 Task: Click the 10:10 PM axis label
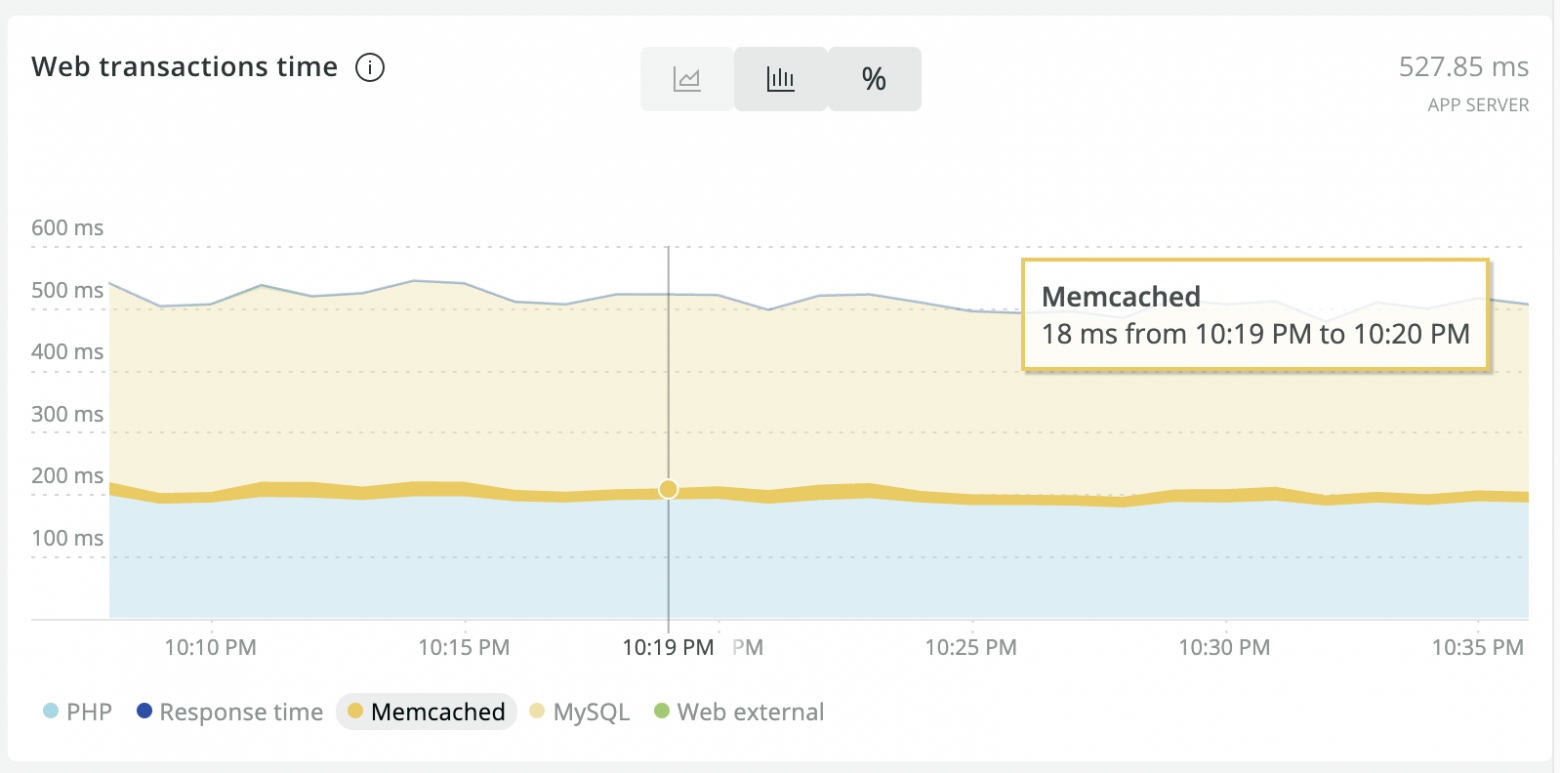[x=211, y=647]
